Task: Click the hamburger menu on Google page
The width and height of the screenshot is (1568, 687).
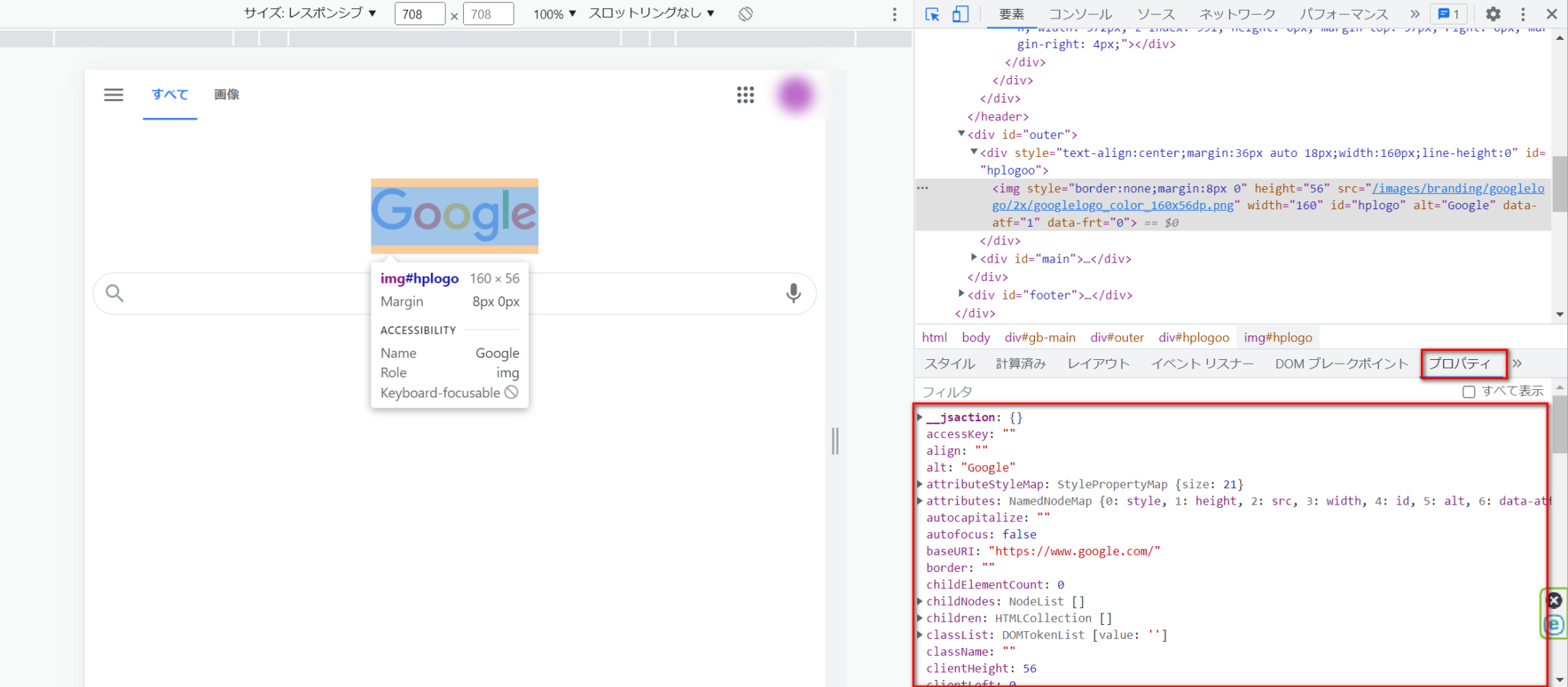Action: pos(113,95)
